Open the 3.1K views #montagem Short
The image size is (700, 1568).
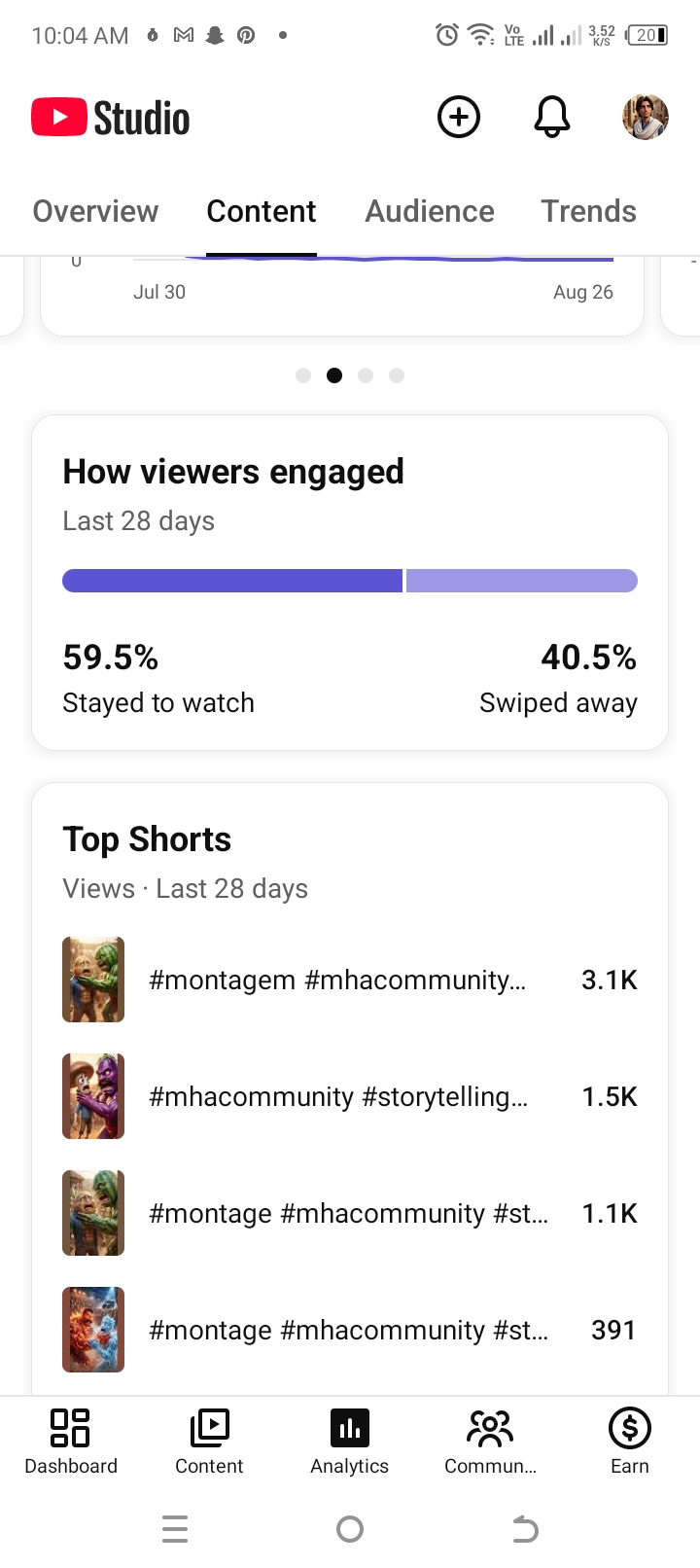click(350, 980)
